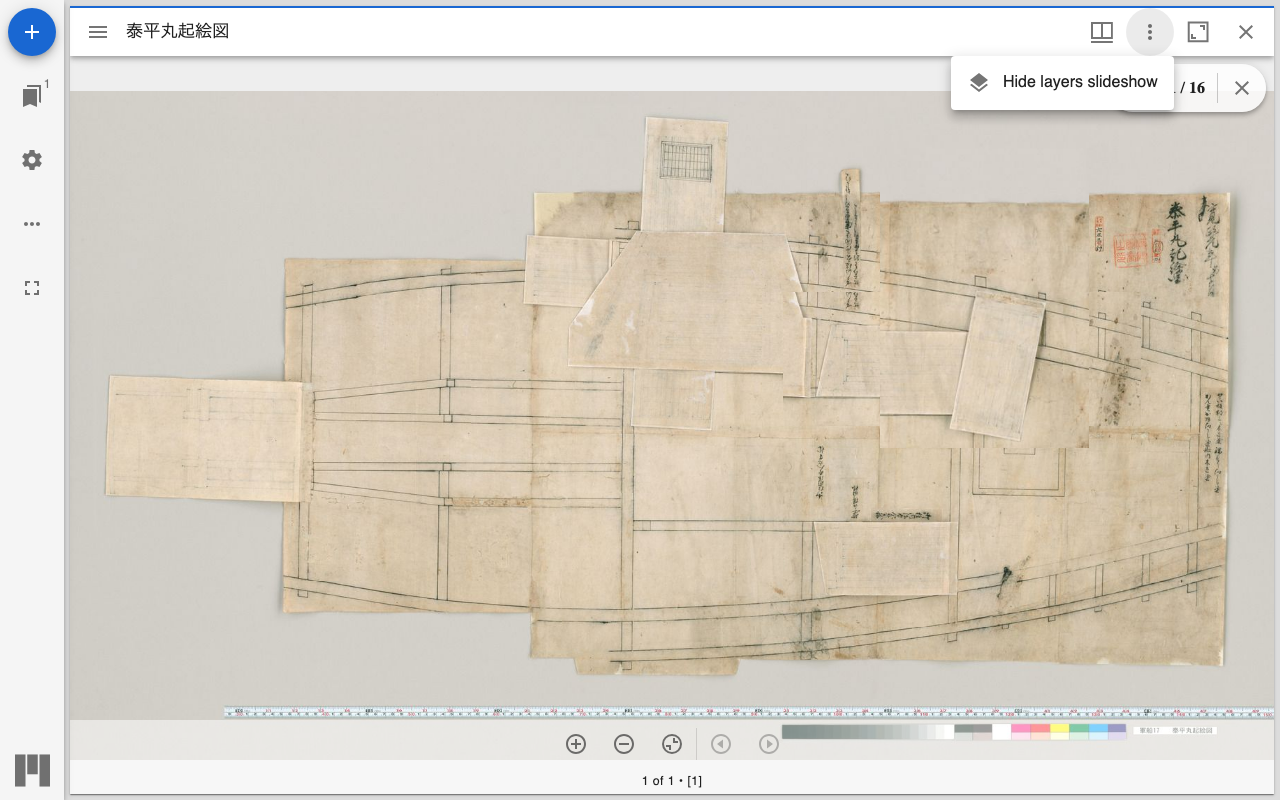The width and height of the screenshot is (1280, 800).
Task: Go to the previous item
Action: (x=721, y=744)
